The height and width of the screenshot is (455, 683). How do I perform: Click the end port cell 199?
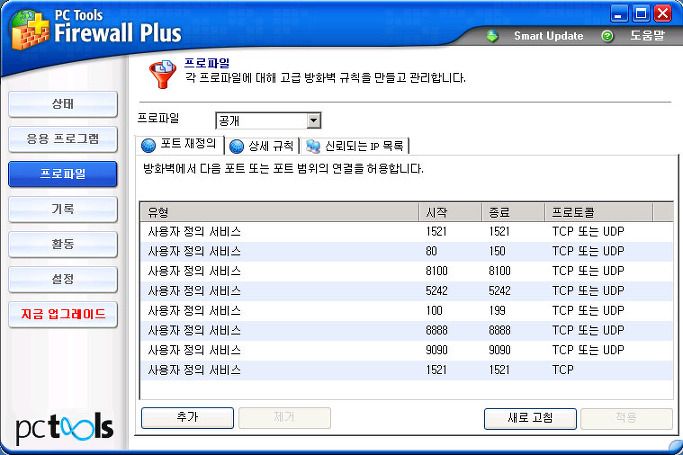(497, 311)
